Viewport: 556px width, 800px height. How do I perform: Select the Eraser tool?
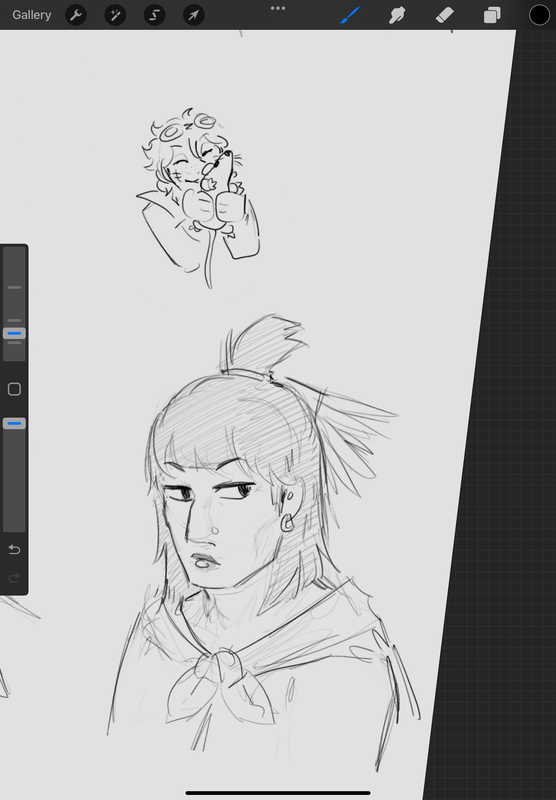pos(444,15)
